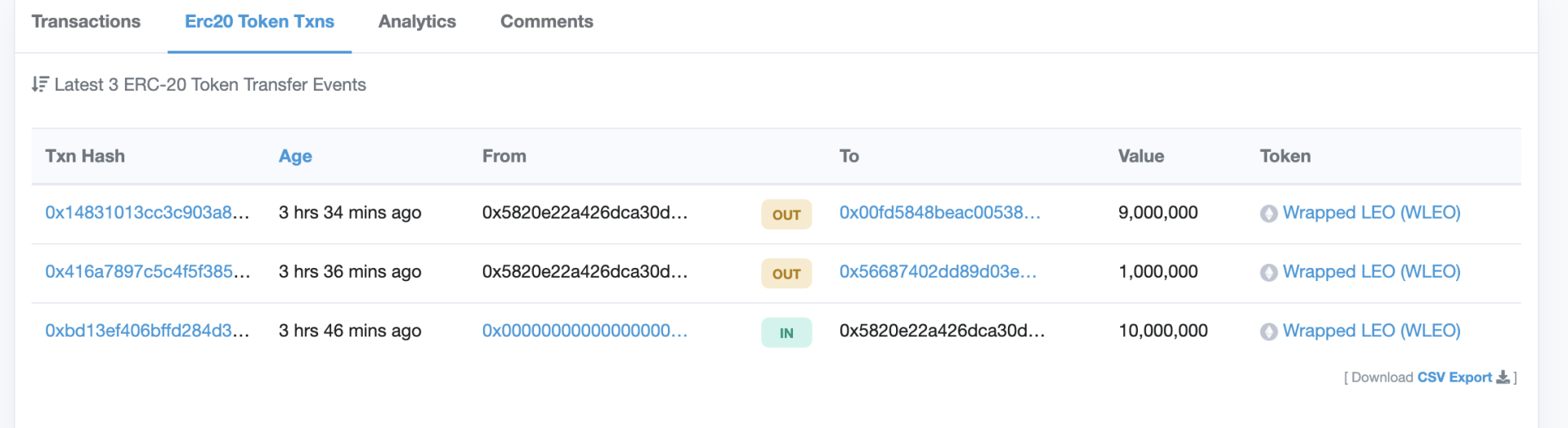Open transaction hash 0x14831013cc3c903a8
The width and height of the screenshot is (1568, 428).
click(147, 212)
